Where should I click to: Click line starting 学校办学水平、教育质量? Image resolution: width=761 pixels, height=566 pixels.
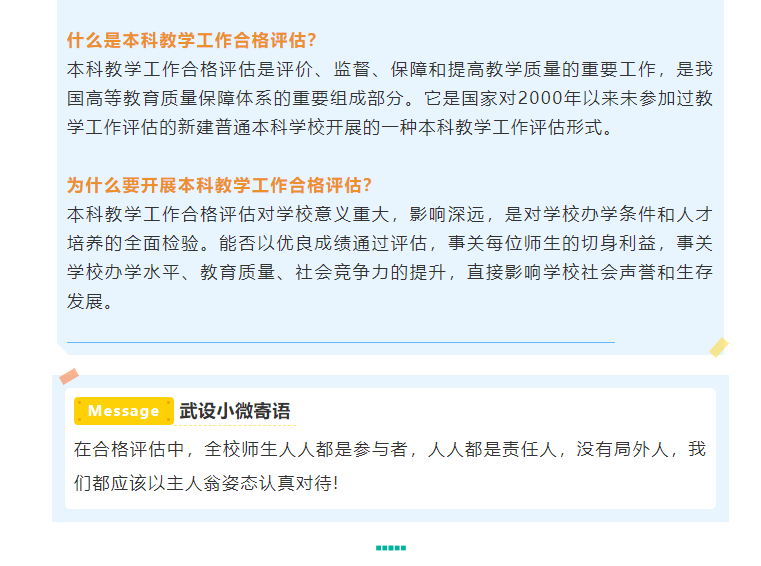389,272
